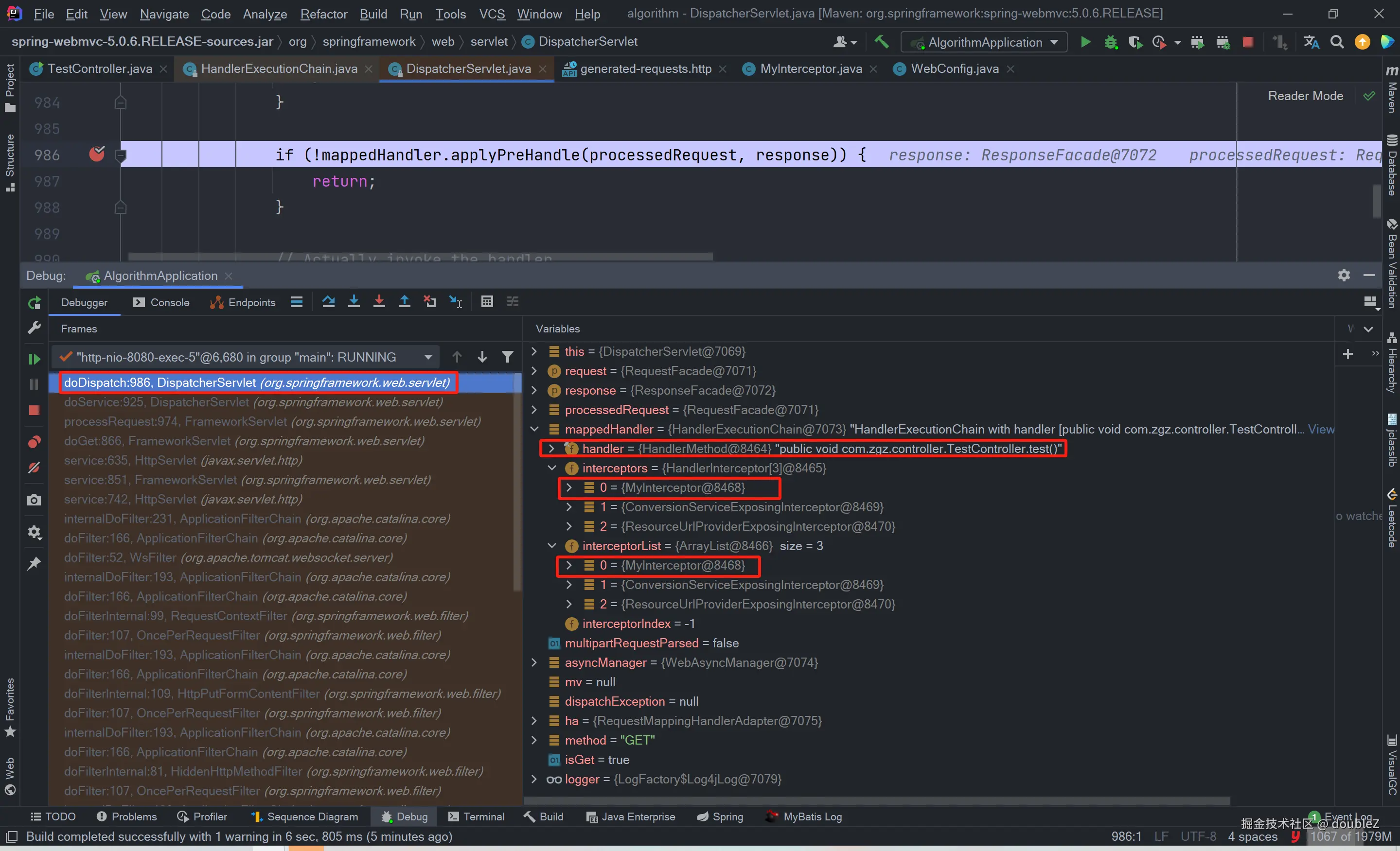Click the Step Over debugger icon
Viewport: 1400px width, 851px height.
click(328, 302)
